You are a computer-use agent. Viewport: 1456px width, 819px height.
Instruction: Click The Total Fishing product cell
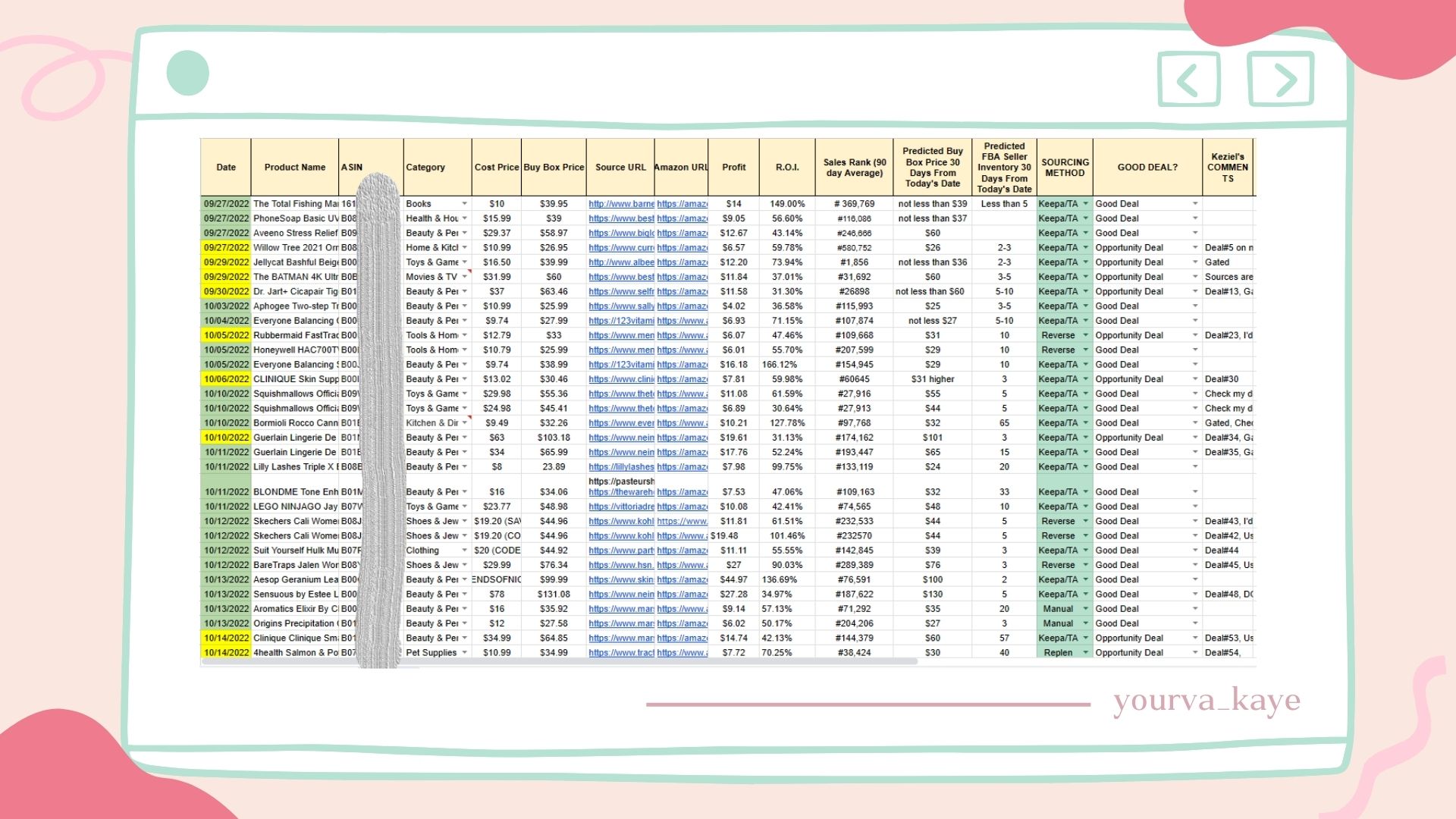pos(295,204)
